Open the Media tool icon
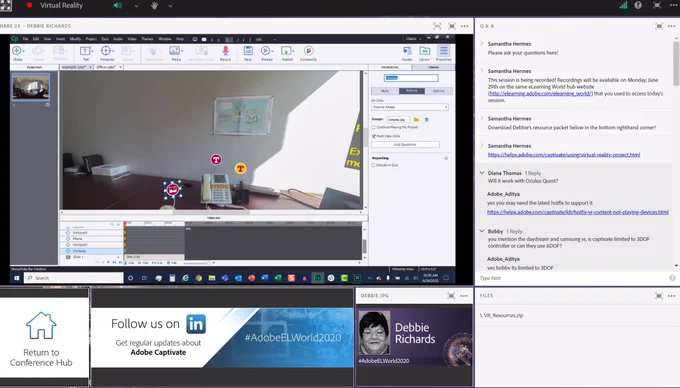Viewport: 680px width, 388px height. coord(175,51)
